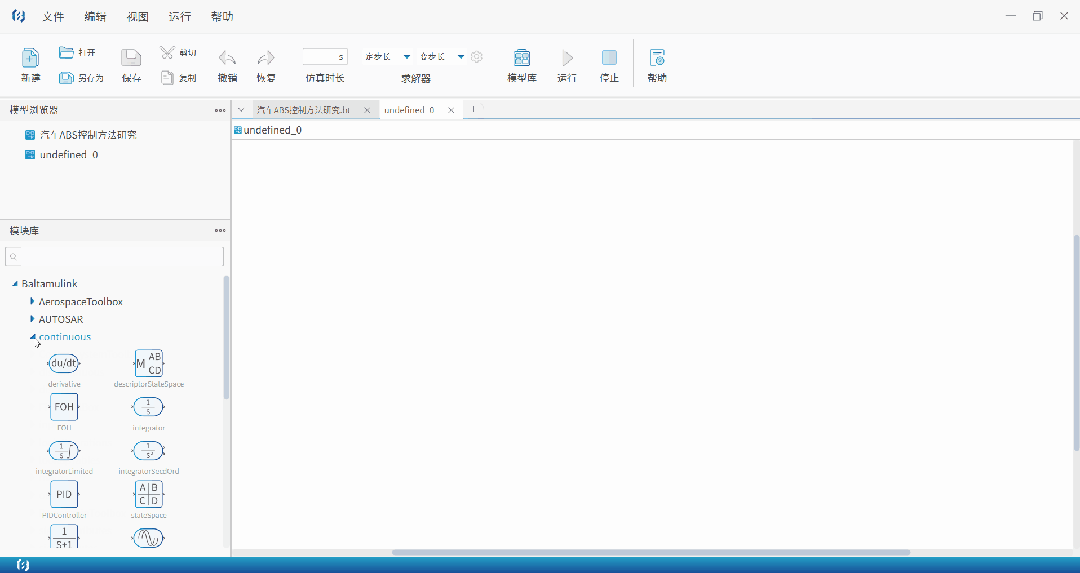
Task: Select the derivative du/dt block
Action: [x=63, y=363]
